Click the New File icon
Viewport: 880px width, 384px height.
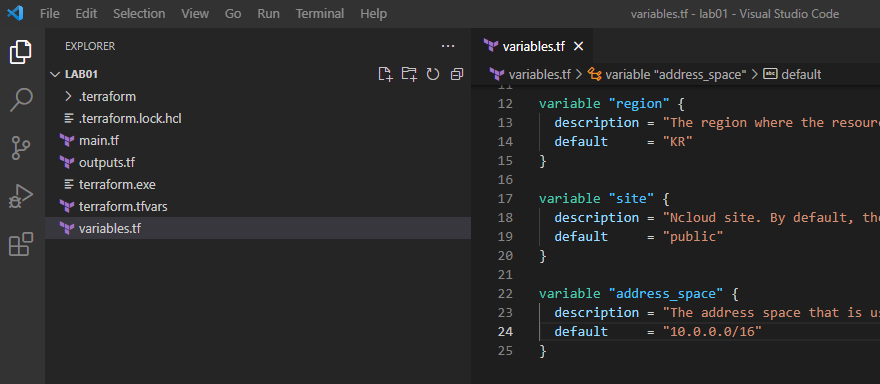coord(385,74)
